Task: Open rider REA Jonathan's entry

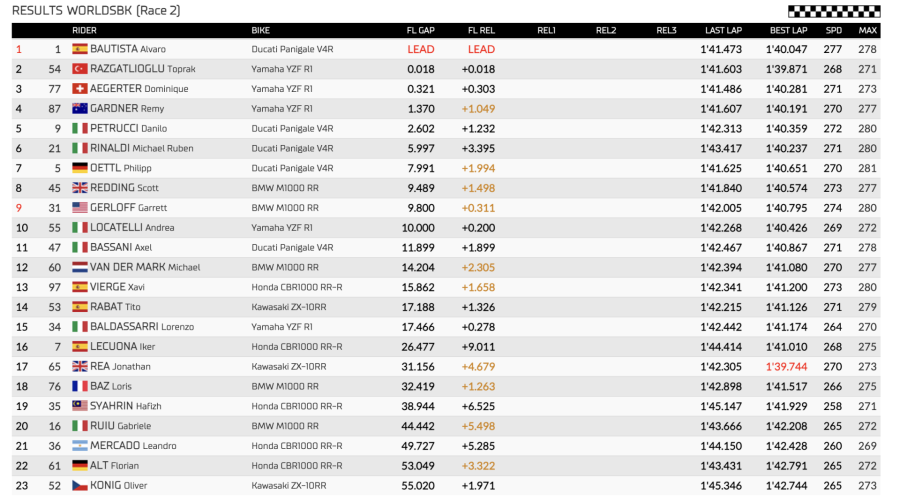Action: pyautogui.click(x=124, y=366)
